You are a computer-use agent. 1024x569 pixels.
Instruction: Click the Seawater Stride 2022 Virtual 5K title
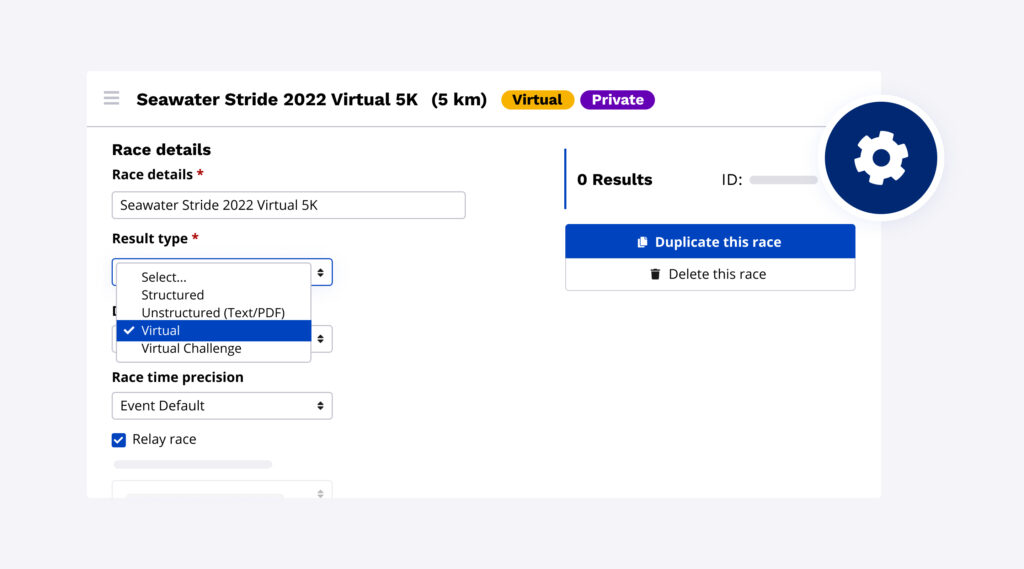pyautogui.click(x=277, y=100)
